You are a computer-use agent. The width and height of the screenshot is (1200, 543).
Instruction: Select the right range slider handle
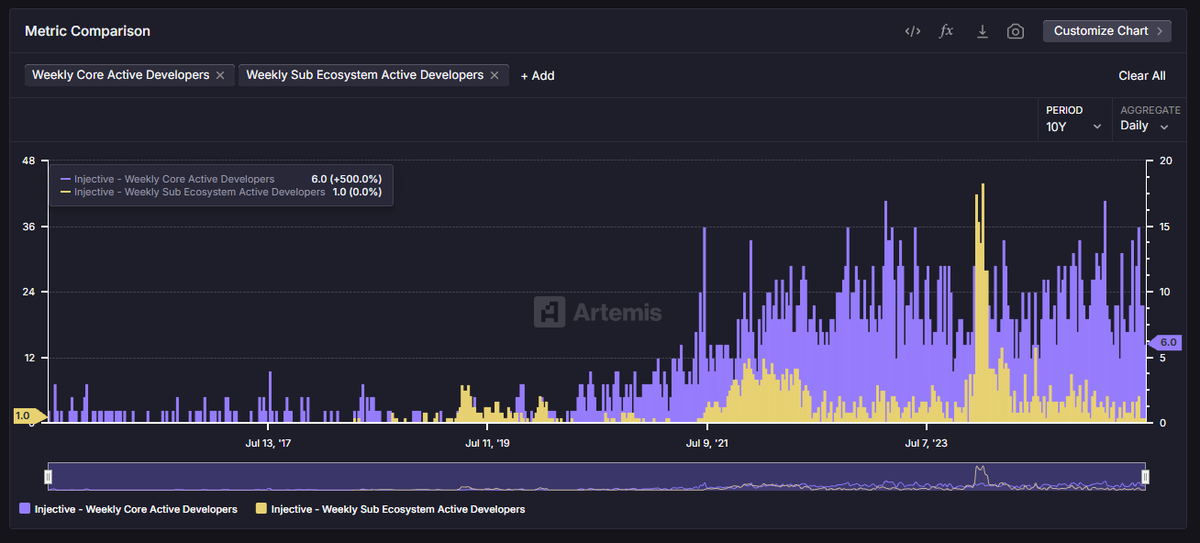1146,477
